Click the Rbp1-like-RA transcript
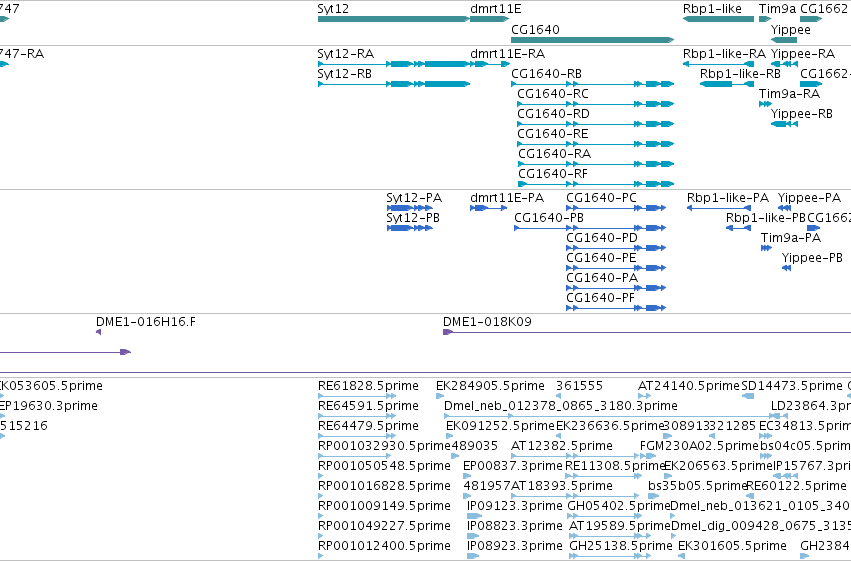Image resolution: width=851 pixels, height=561 pixels. [719, 64]
